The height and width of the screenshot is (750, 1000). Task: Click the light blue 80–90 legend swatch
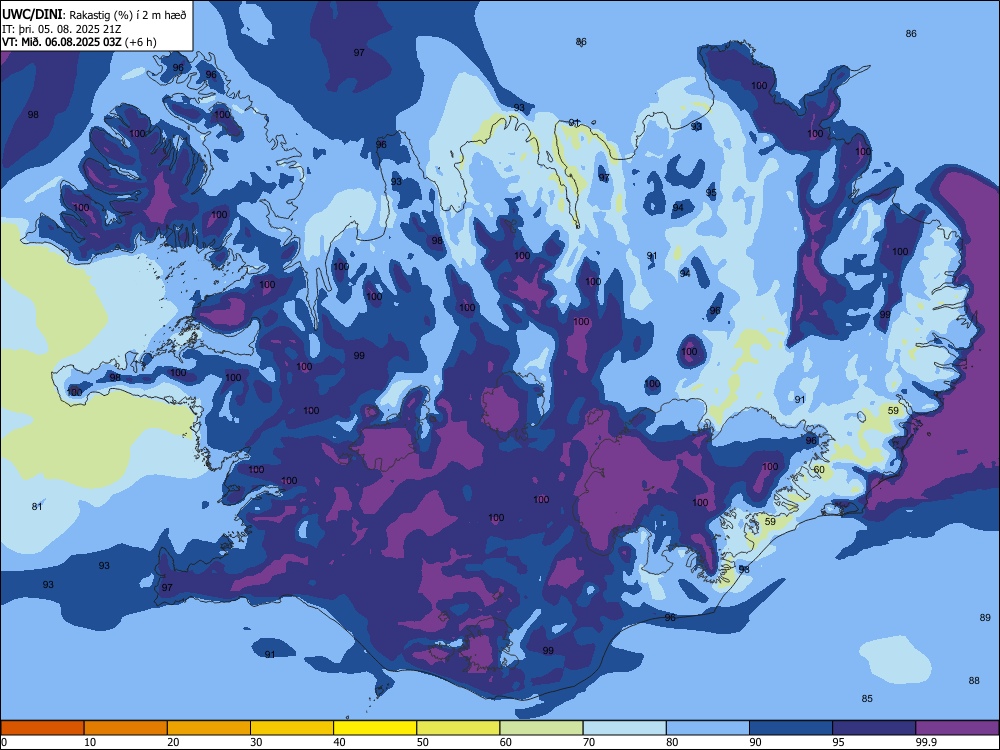coord(708,728)
